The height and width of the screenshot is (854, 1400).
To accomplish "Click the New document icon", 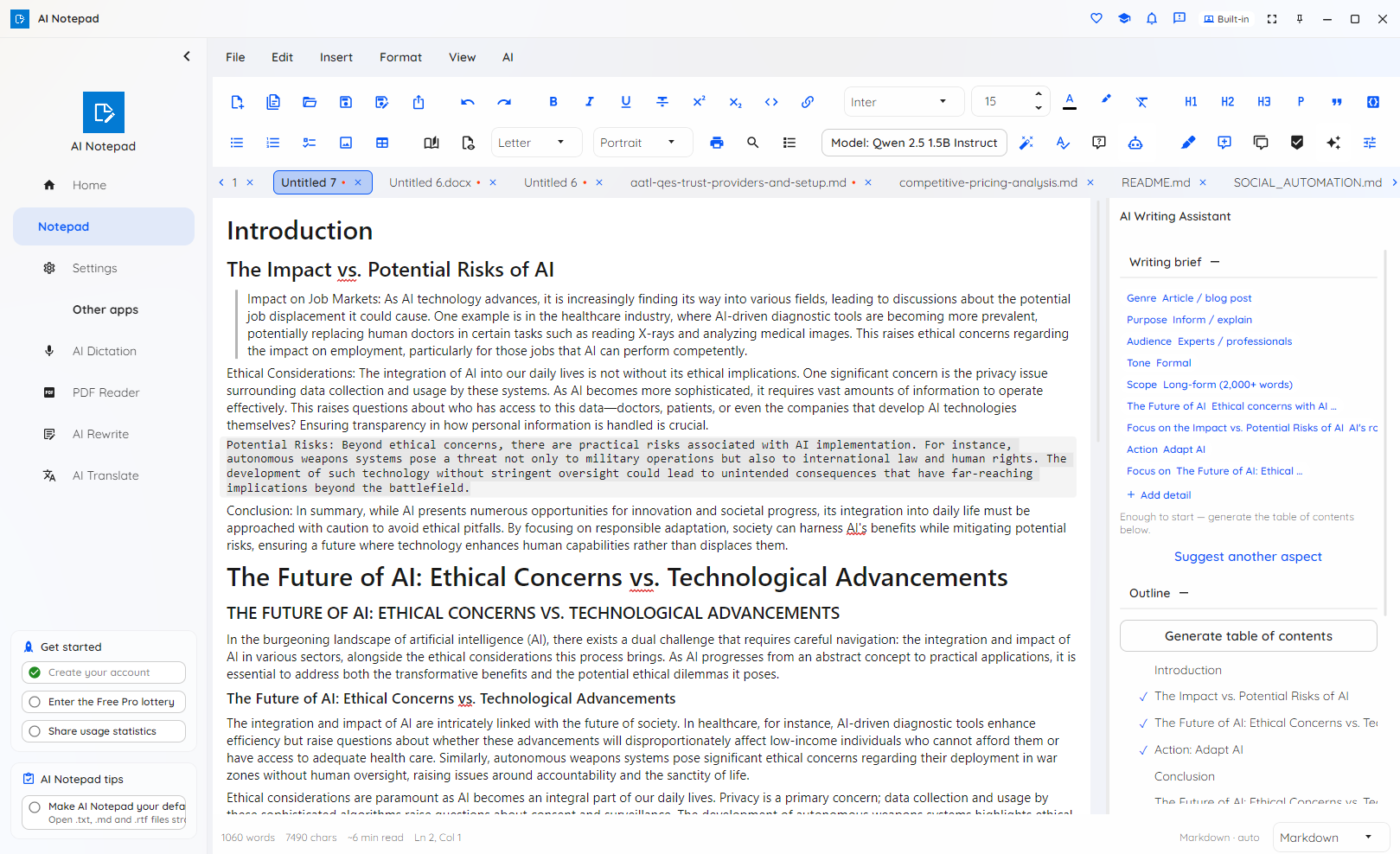I will tap(237, 102).
